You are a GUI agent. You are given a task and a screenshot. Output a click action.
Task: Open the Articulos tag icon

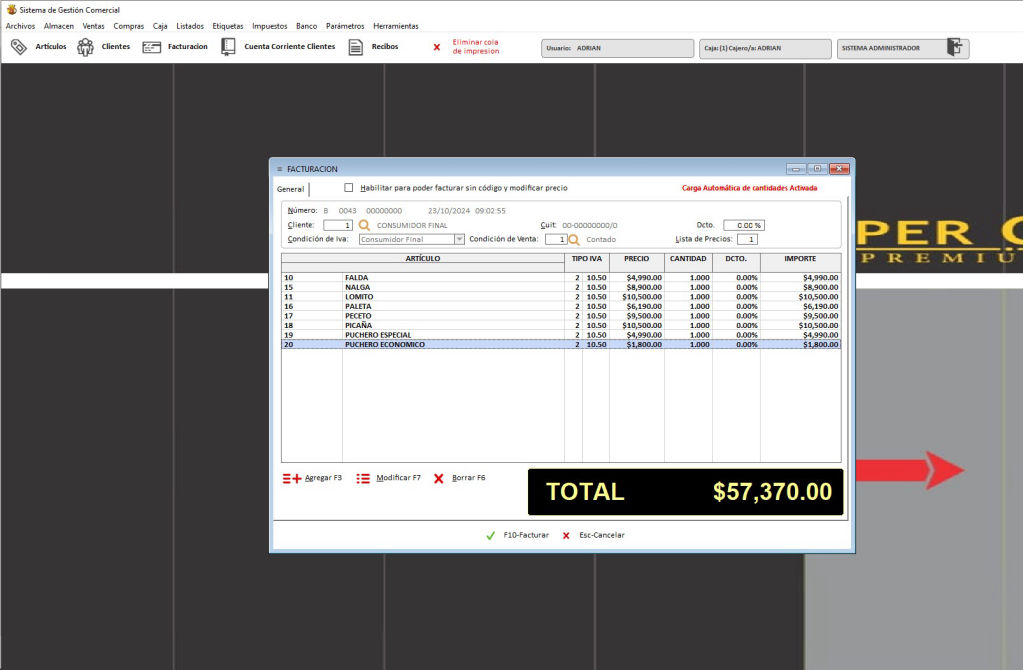pos(18,47)
